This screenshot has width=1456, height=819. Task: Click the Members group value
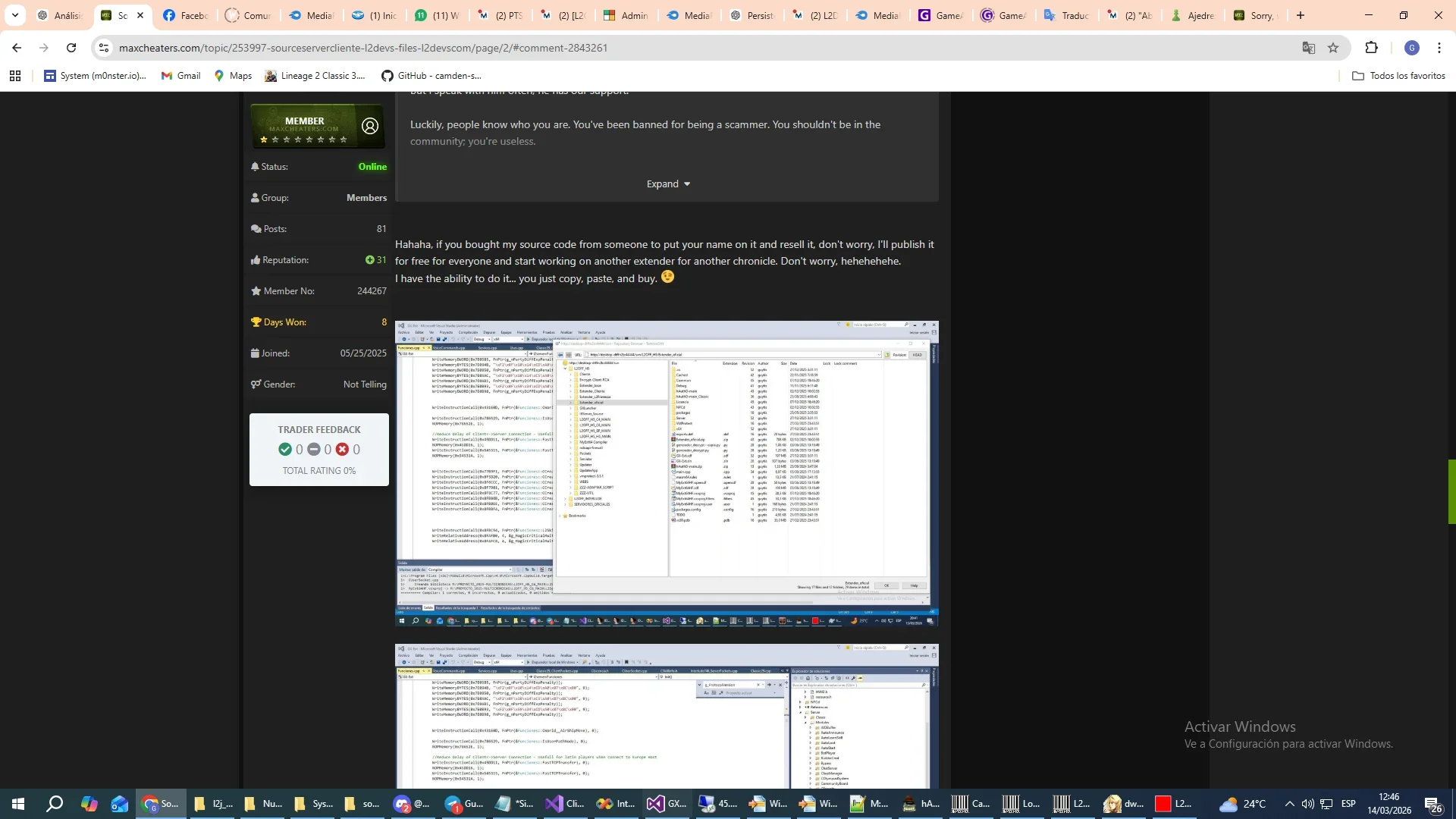coord(366,198)
